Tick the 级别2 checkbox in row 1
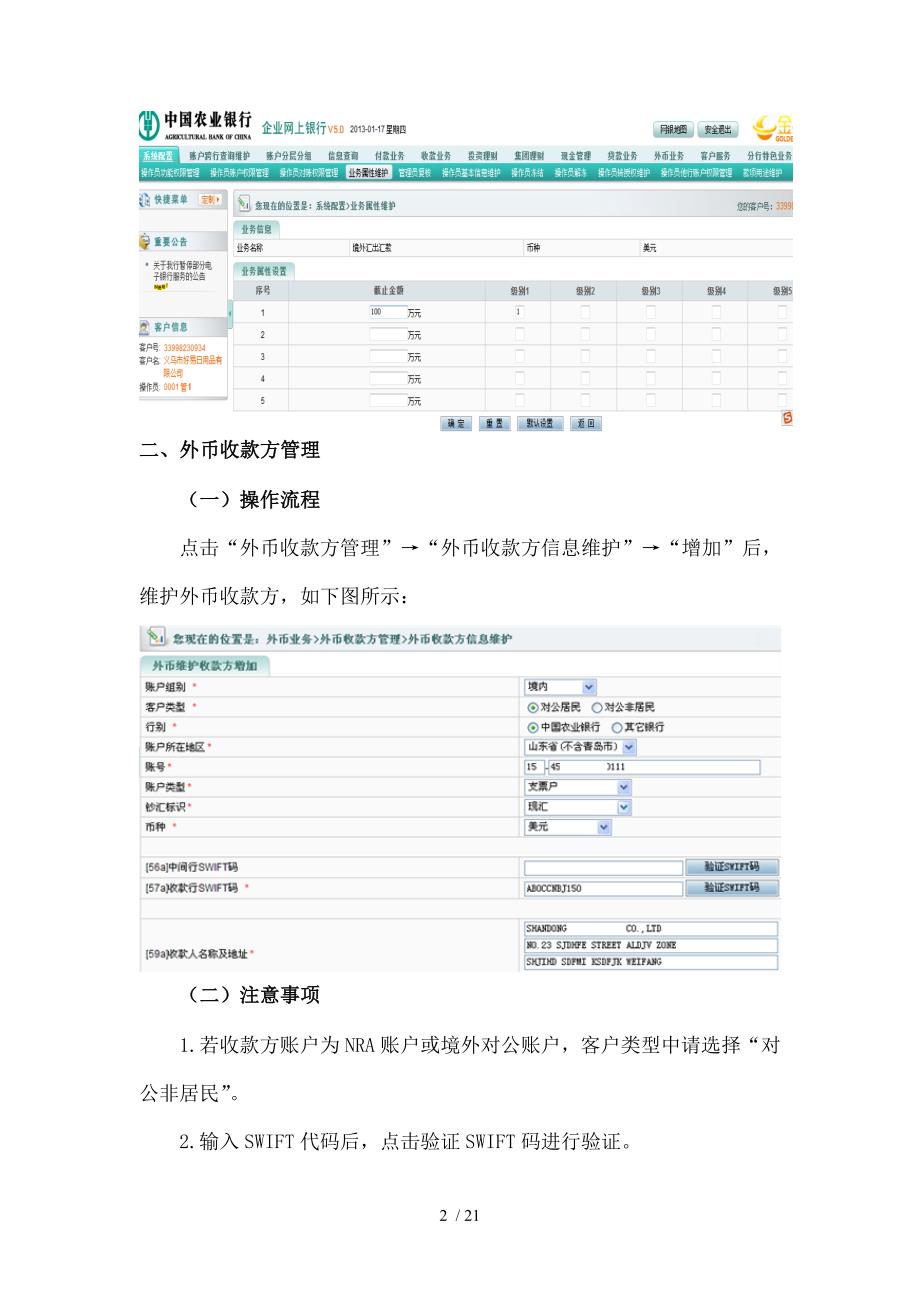The width and height of the screenshot is (920, 1302). tap(585, 312)
